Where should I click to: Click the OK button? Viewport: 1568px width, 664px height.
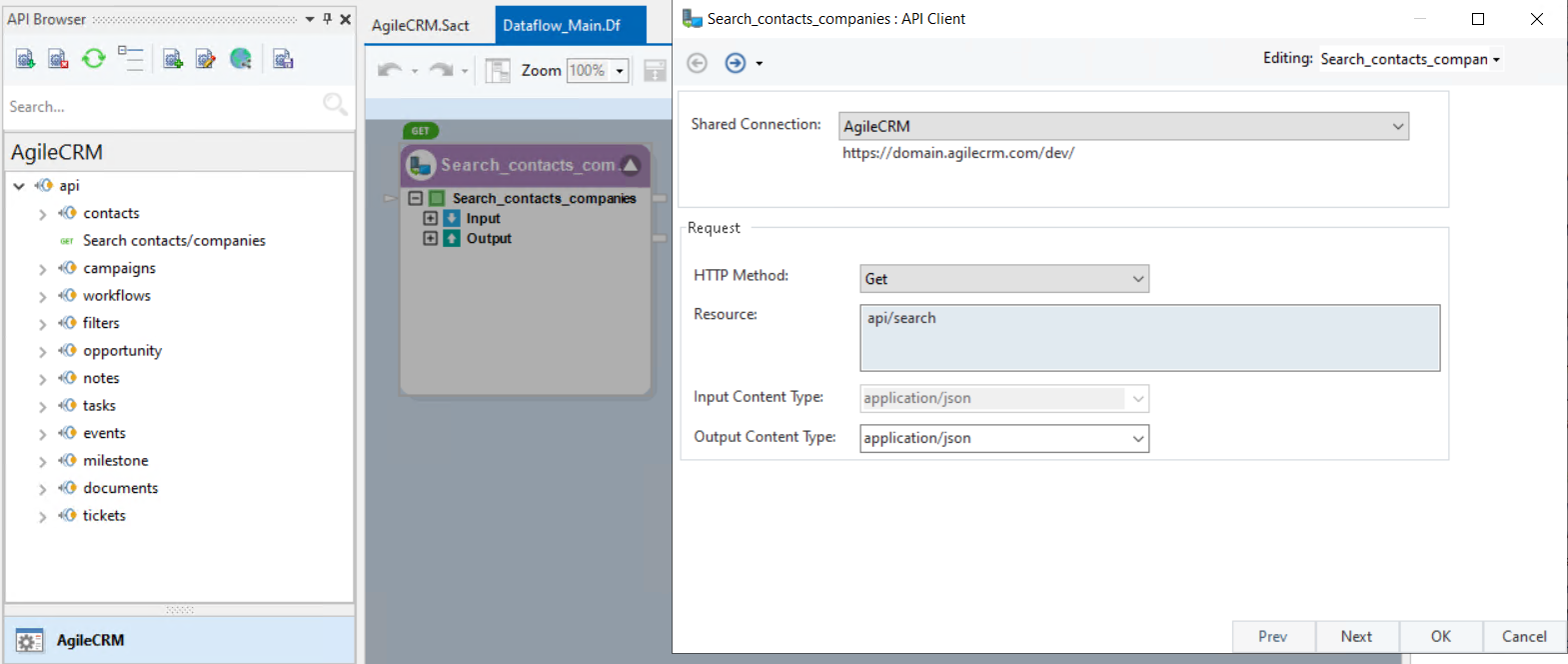[1440, 636]
